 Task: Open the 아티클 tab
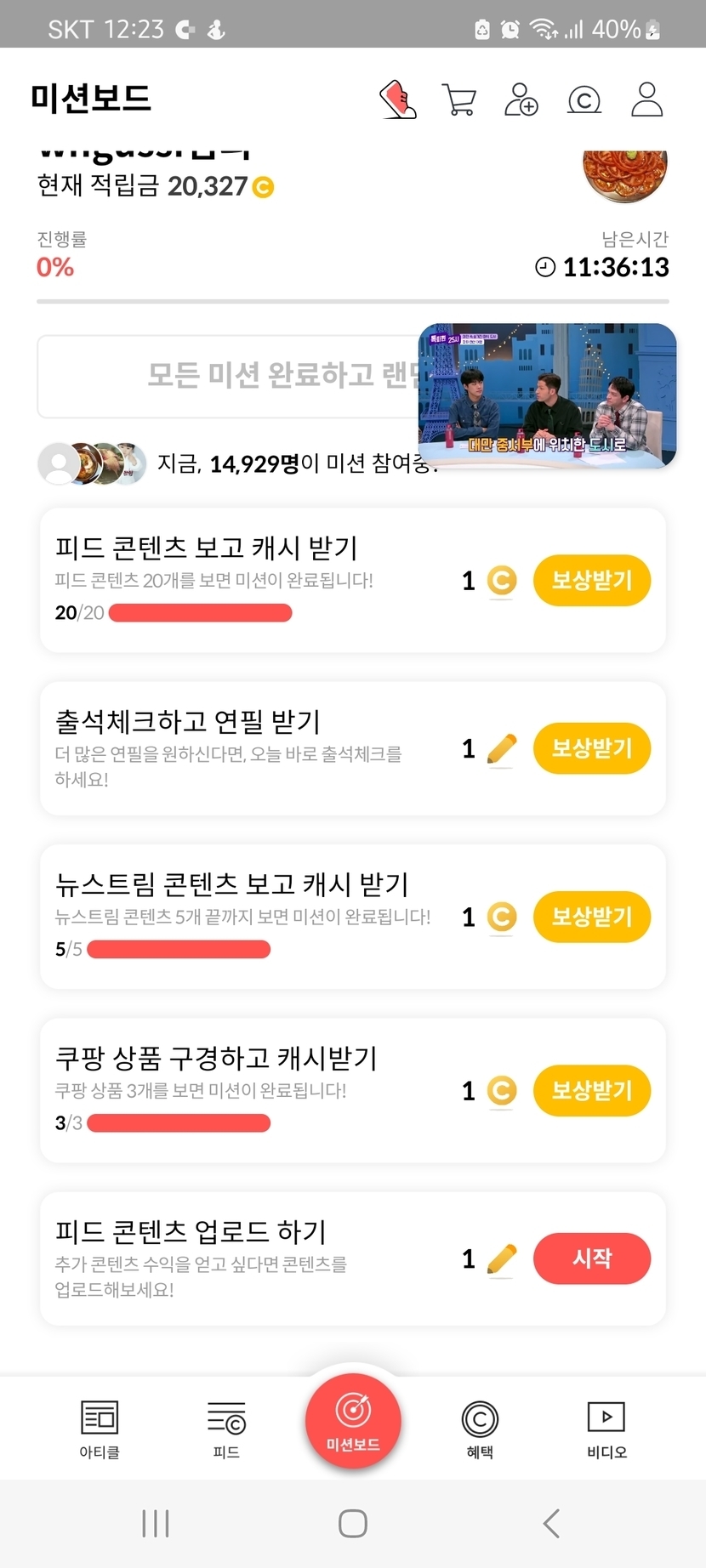pos(100,1429)
